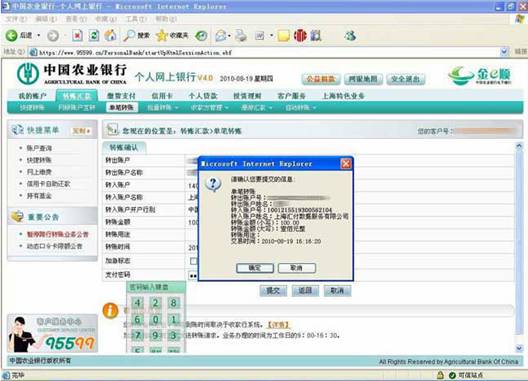Click the 网银地图 button
This screenshot has height=381, width=528.
coord(363,79)
